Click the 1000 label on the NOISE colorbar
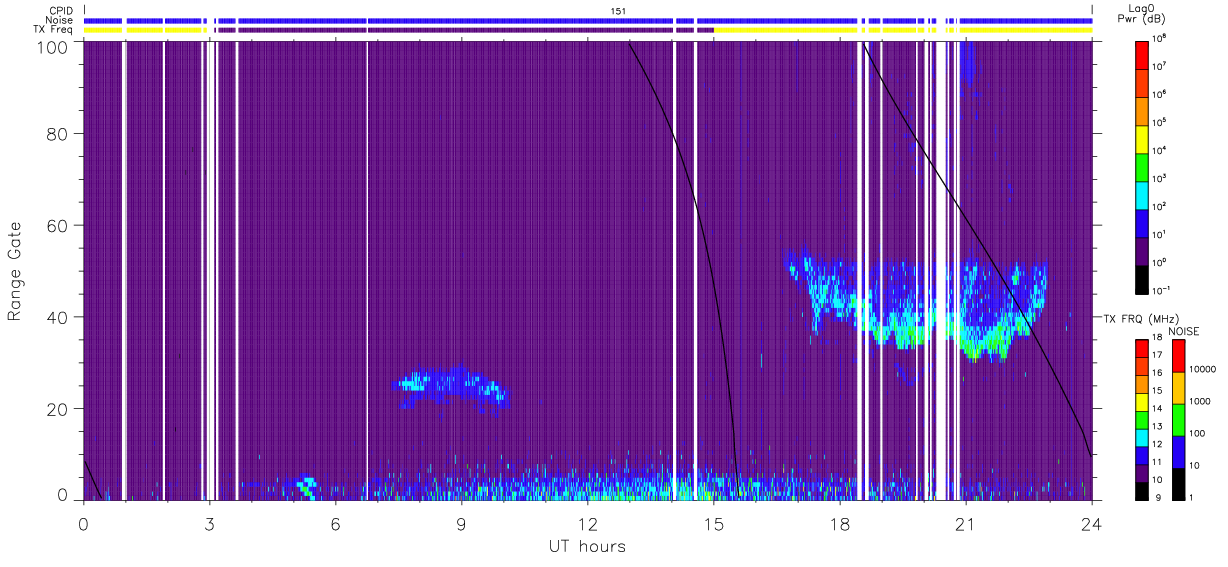 (1200, 401)
